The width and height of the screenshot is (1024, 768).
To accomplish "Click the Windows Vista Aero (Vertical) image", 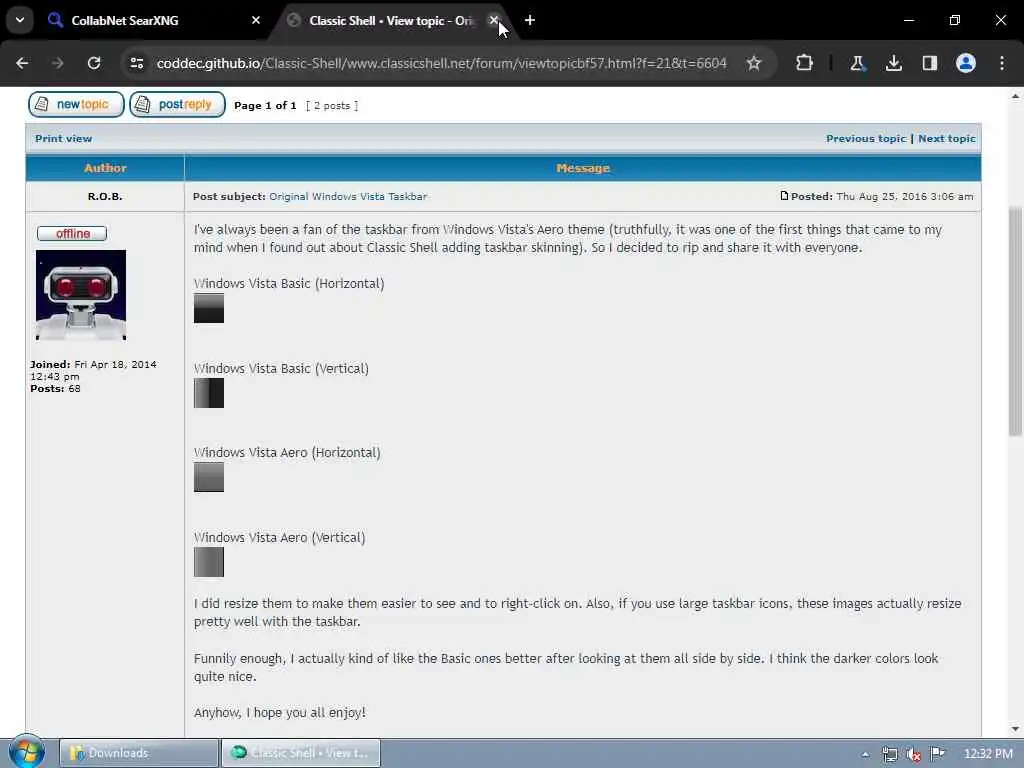I will pos(209,562).
